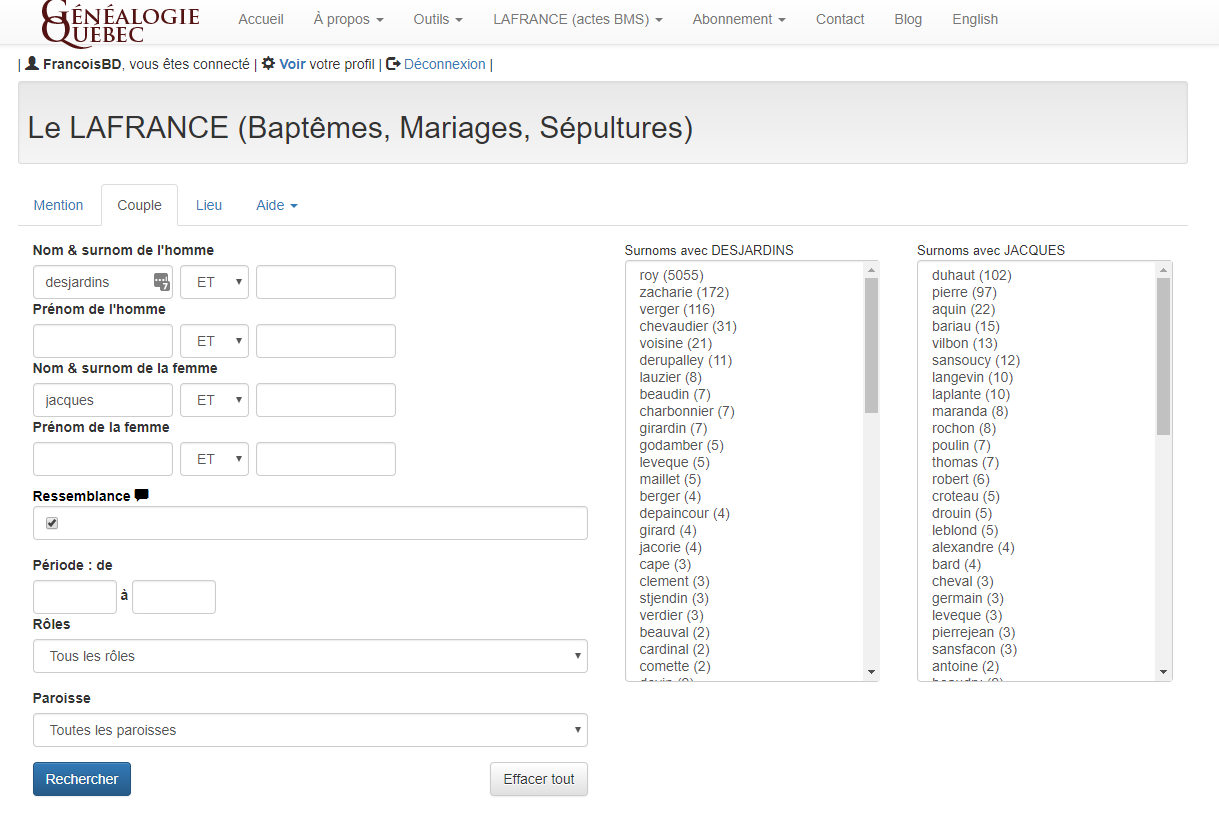Click the JACQUES list scroll-up arrow
Screen dimensions: 1219x813
point(1163,270)
